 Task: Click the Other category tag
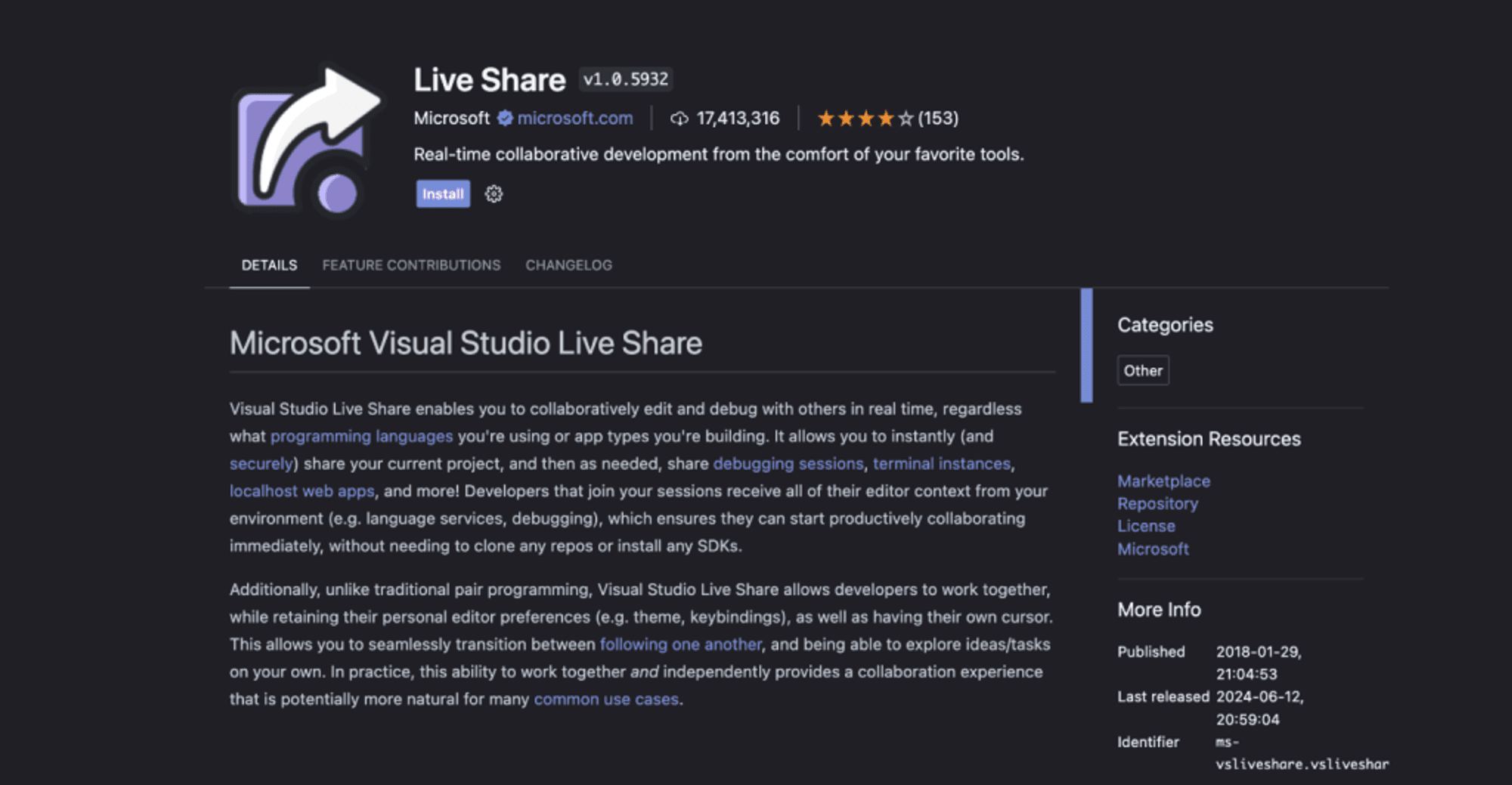coord(1142,371)
